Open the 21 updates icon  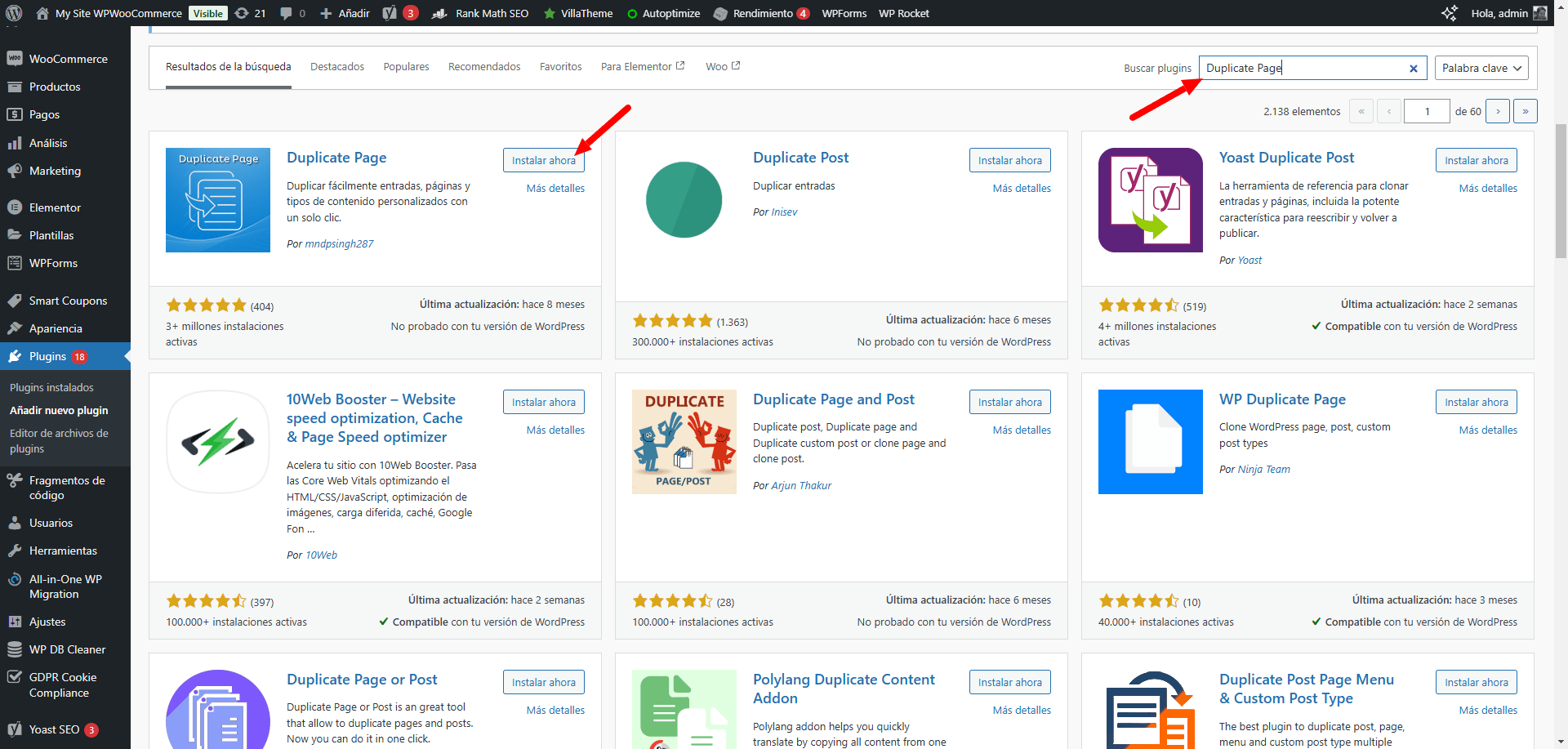point(250,13)
